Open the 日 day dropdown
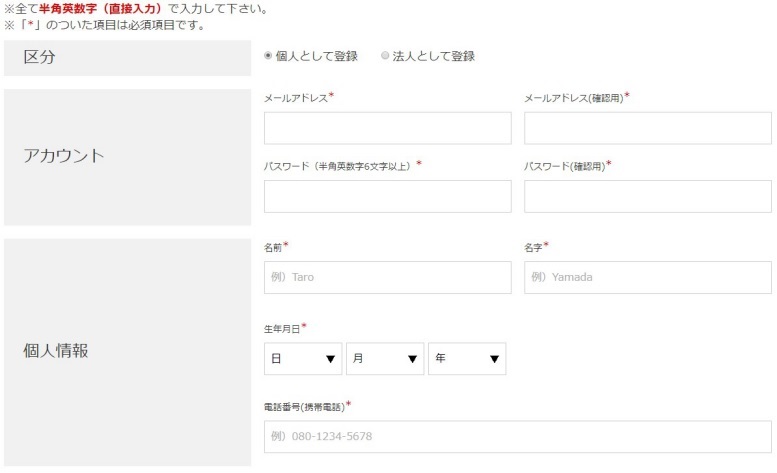The image size is (777, 473). coord(303,359)
